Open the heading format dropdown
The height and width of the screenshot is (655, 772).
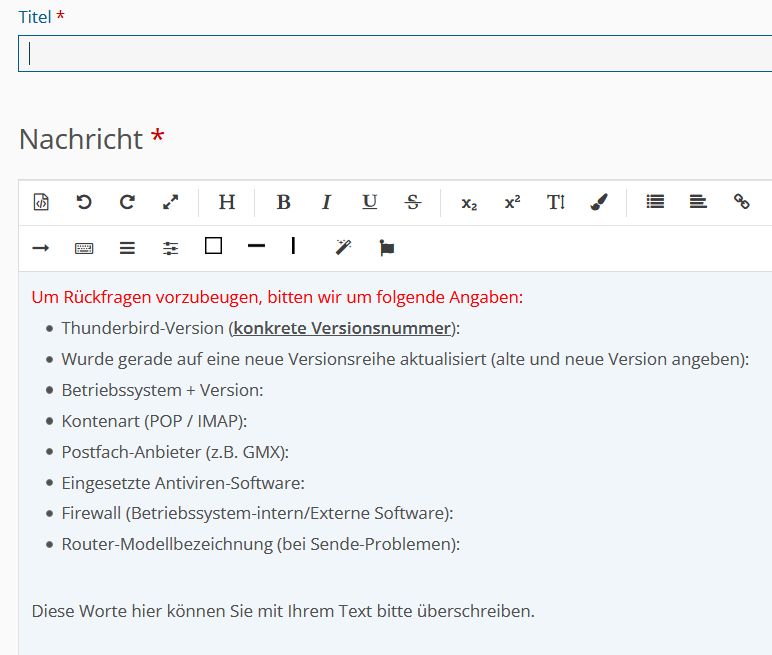tap(227, 202)
